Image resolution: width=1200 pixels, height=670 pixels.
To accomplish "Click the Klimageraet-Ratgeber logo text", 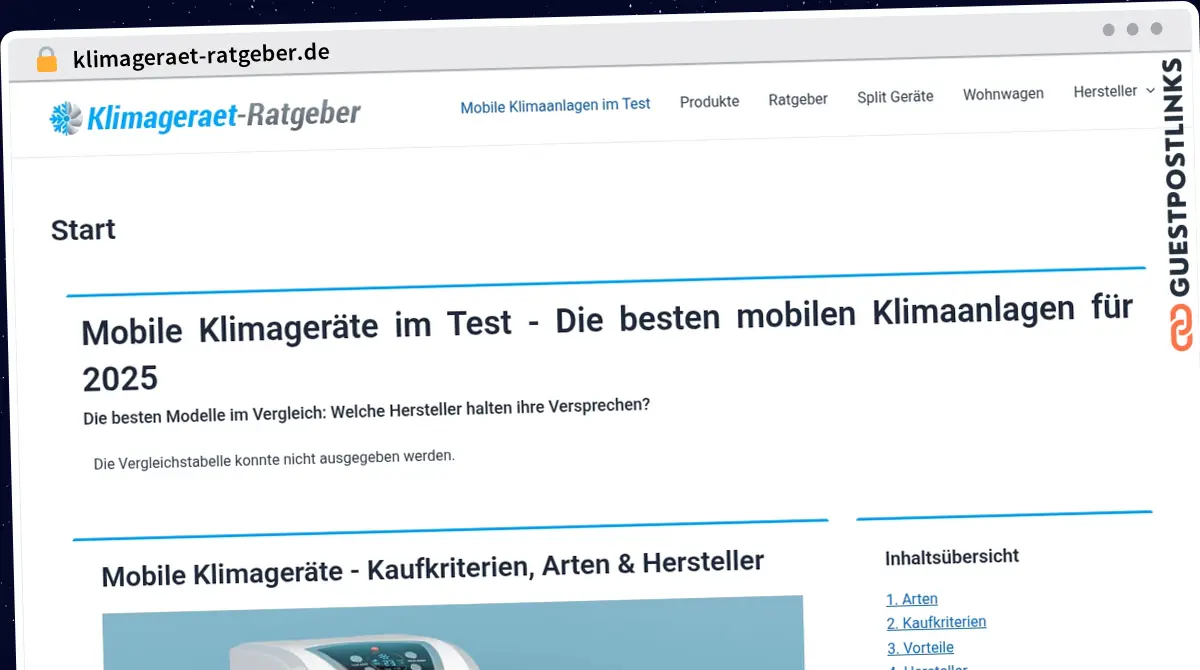I will click(223, 116).
